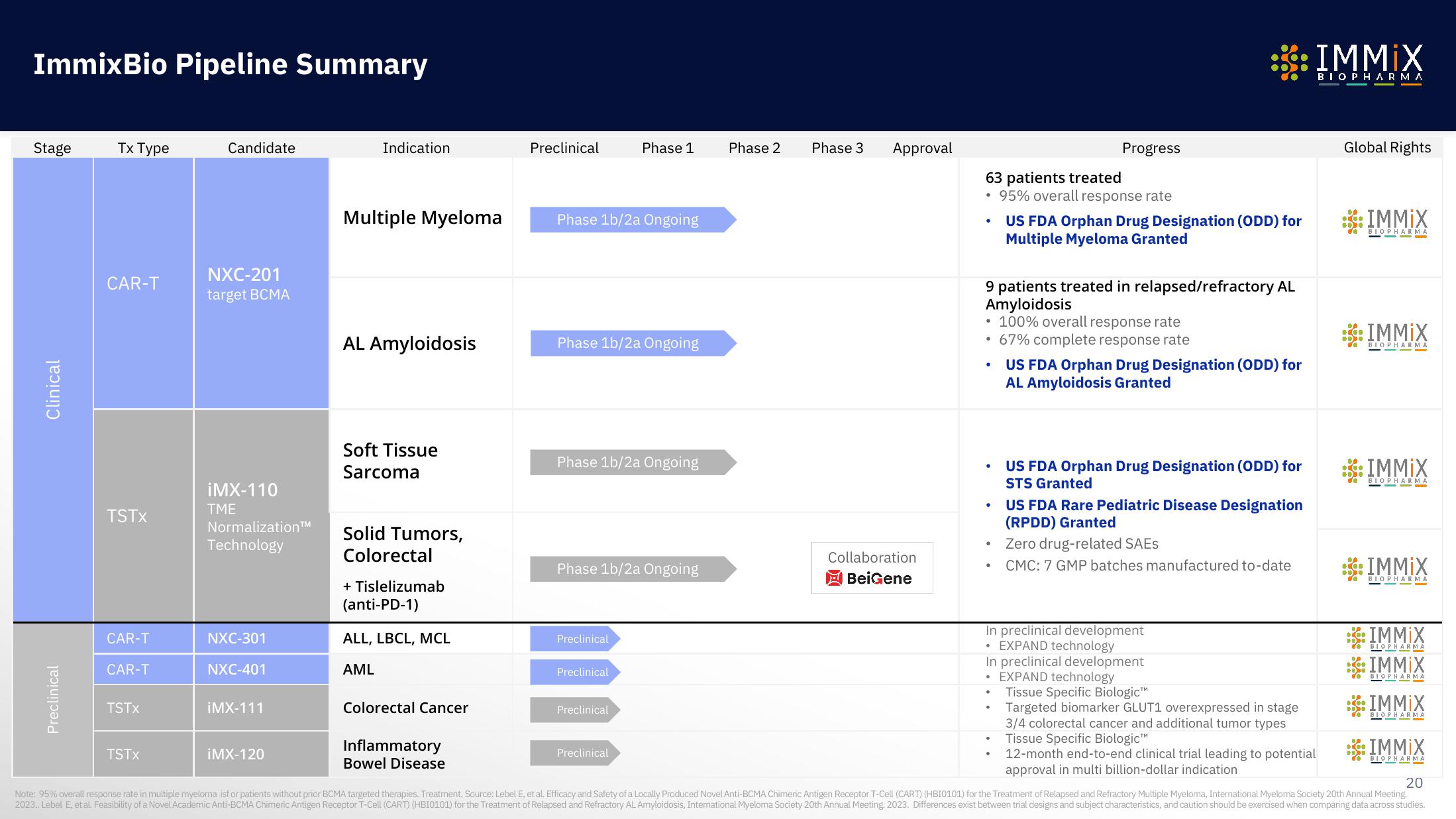The width and height of the screenshot is (1456, 819).
Task: Click the 'Progress' column header
Action: click(1151, 148)
